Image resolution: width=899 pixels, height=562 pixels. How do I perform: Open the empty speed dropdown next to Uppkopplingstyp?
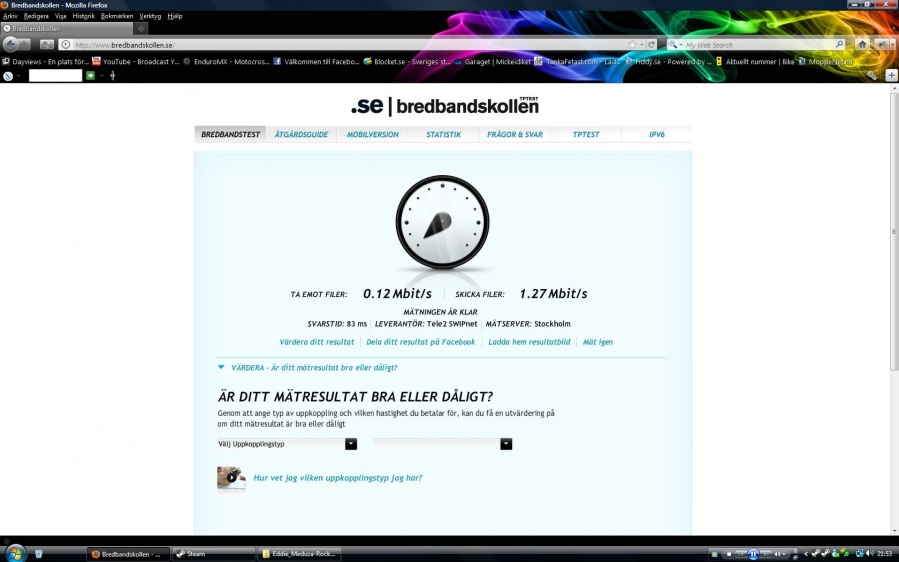tap(443, 444)
